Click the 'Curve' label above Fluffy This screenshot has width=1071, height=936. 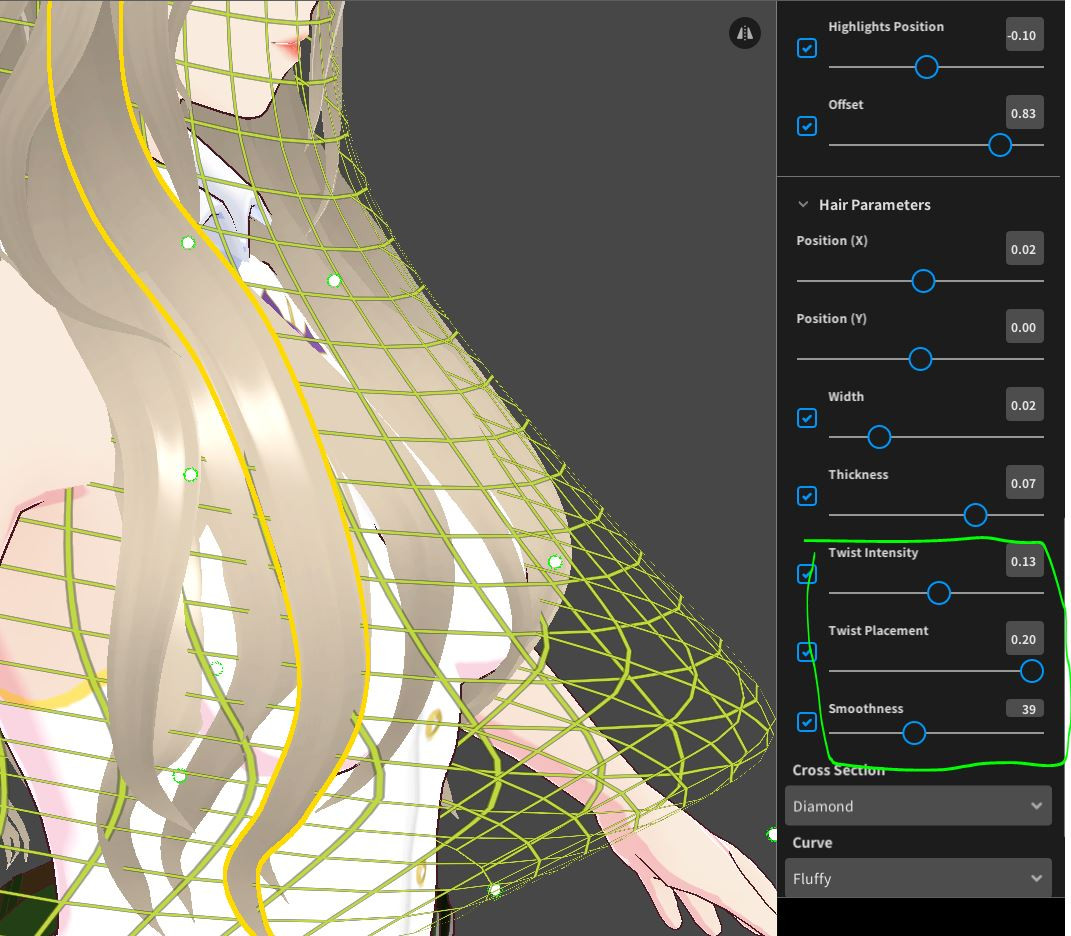pyautogui.click(x=812, y=842)
